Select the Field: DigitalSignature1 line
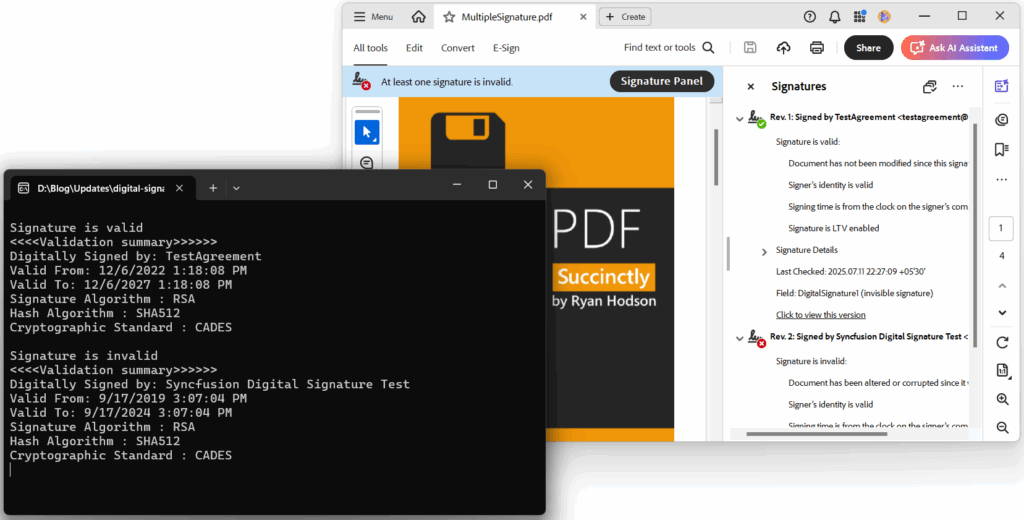 point(854,293)
